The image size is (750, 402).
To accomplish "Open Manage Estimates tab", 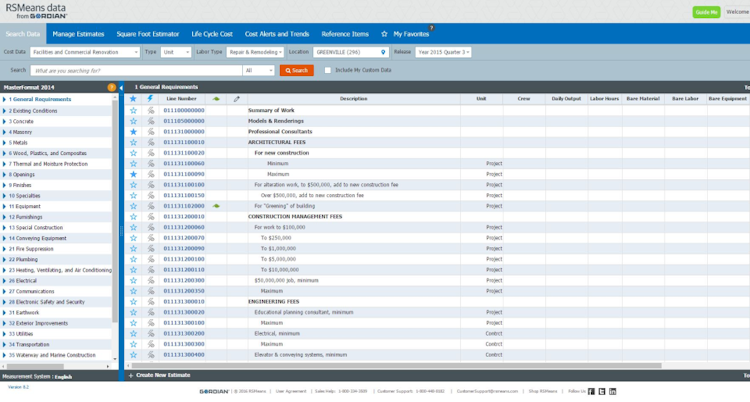I will pyautogui.click(x=78, y=34).
